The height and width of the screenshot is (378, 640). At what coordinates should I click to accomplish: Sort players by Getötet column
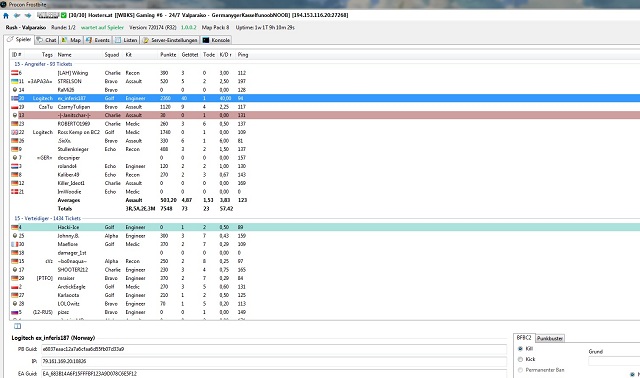190,55
